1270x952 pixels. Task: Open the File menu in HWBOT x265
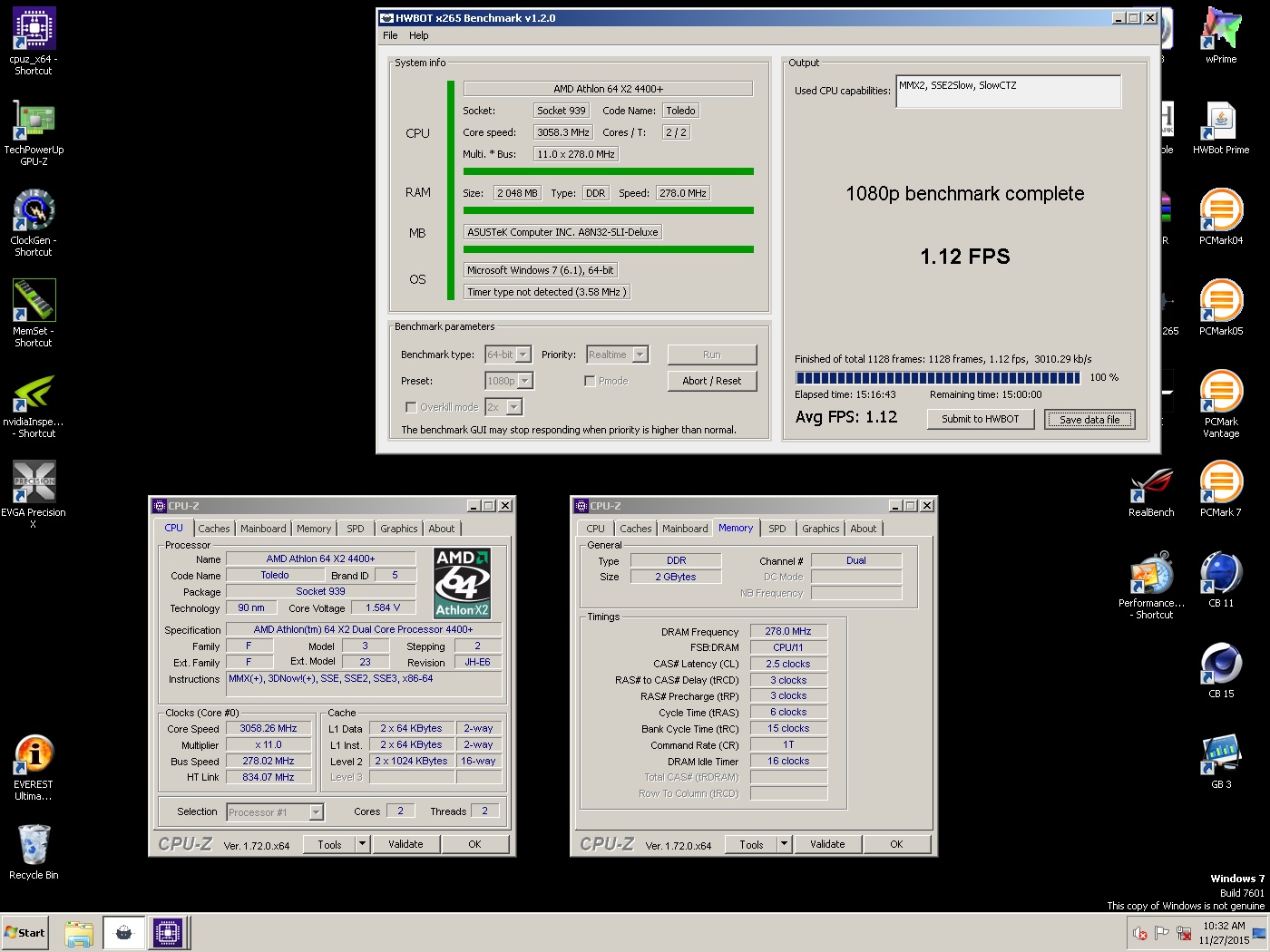390,35
